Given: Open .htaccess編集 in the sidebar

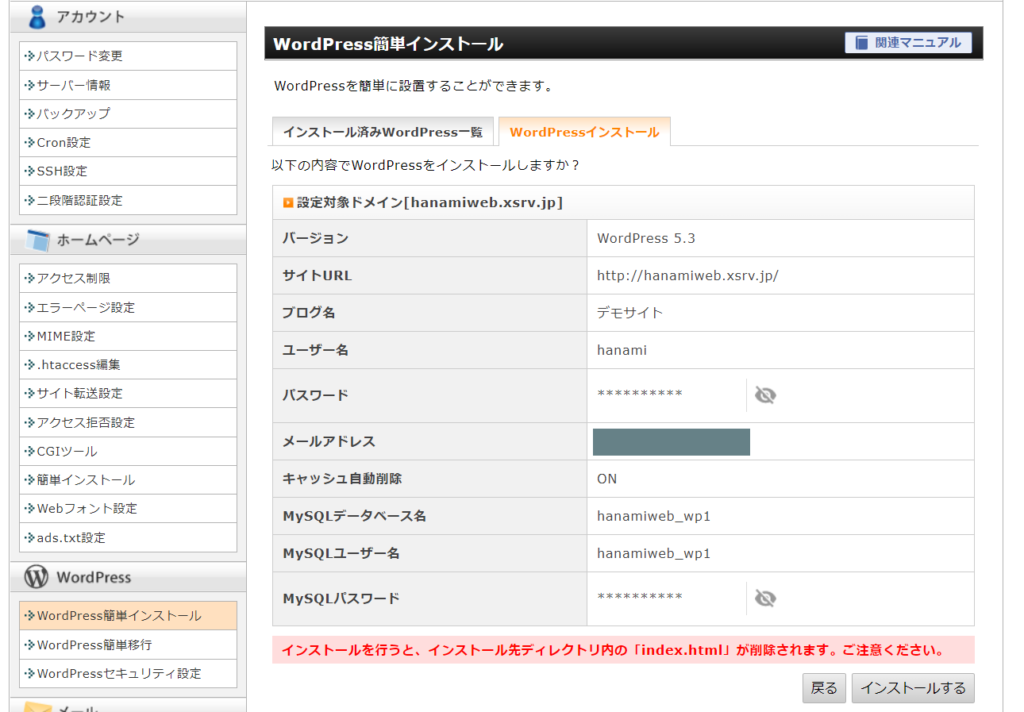Looking at the screenshot, I should pos(128,364).
